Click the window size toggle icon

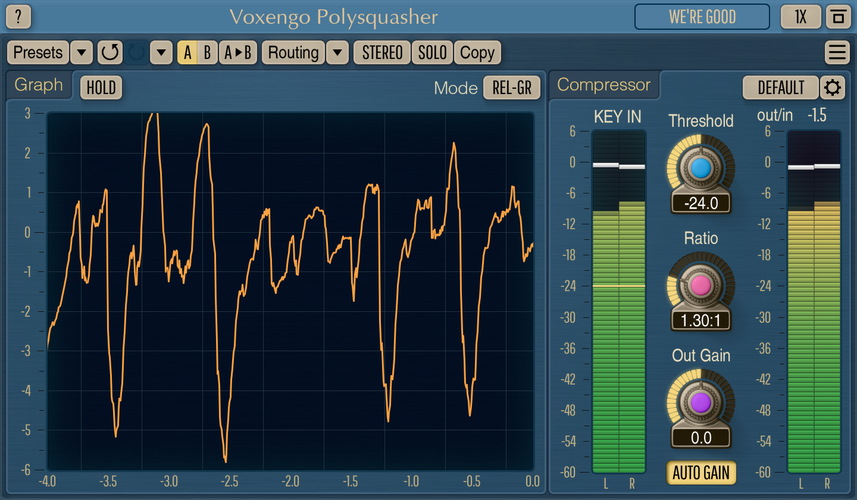click(x=838, y=17)
